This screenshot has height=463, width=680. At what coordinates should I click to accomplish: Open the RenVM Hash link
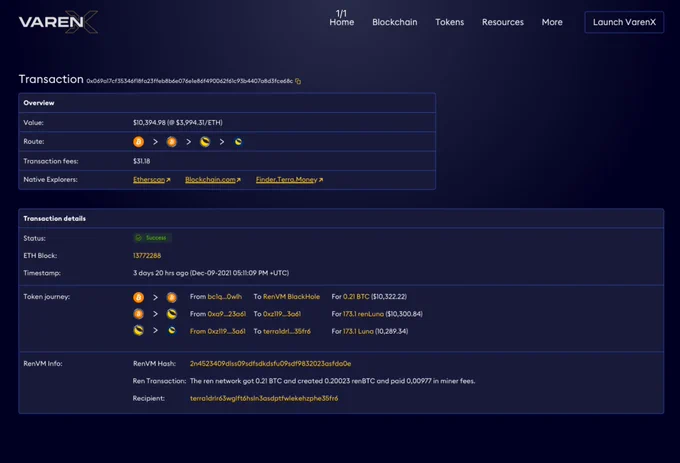click(x=271, y=364)
